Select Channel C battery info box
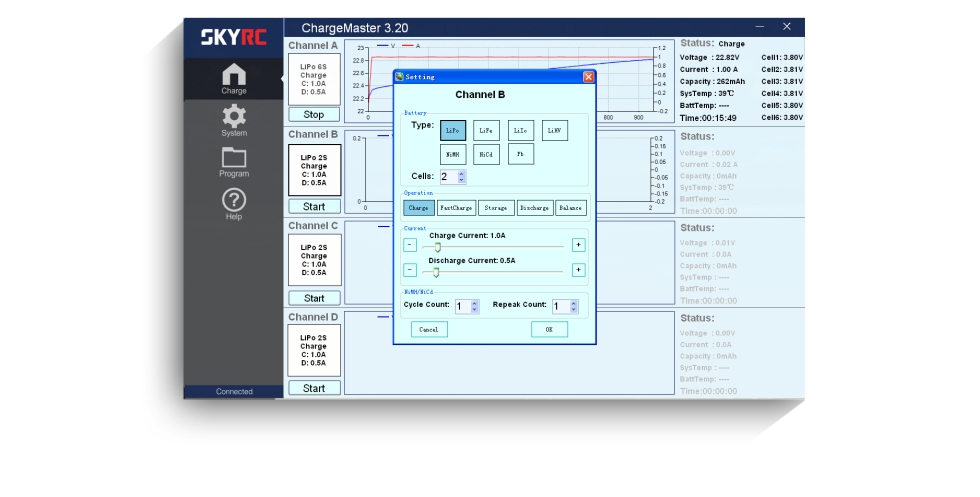 tap(314, 260)
